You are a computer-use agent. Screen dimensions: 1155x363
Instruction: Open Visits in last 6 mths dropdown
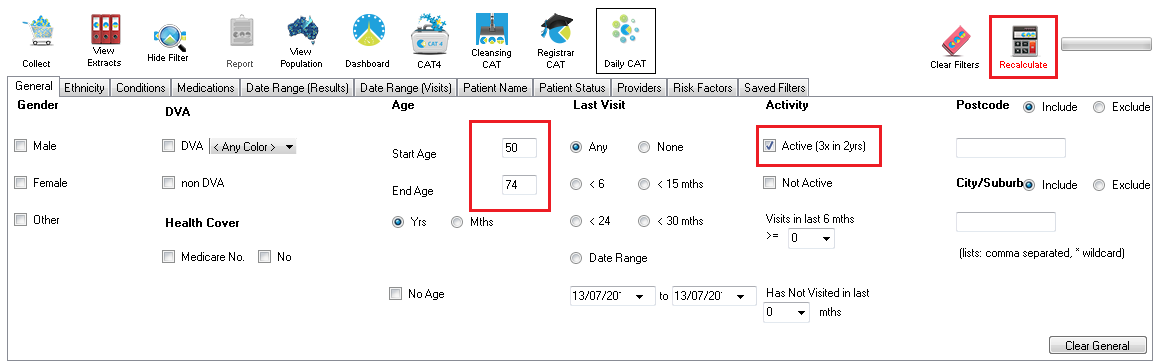(x=811, y=239)
